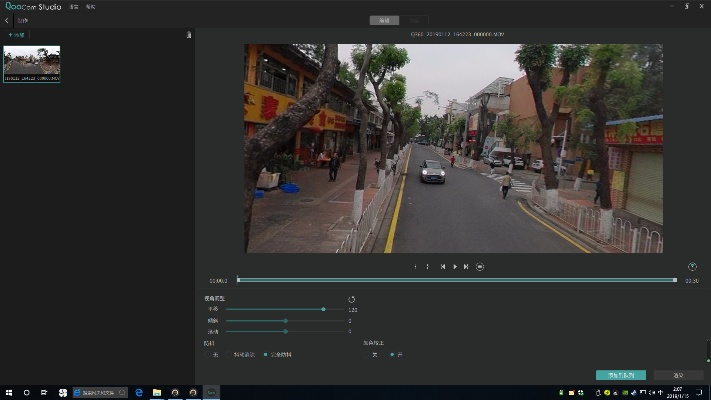Open the second menu in the title bar

[90, 7]
